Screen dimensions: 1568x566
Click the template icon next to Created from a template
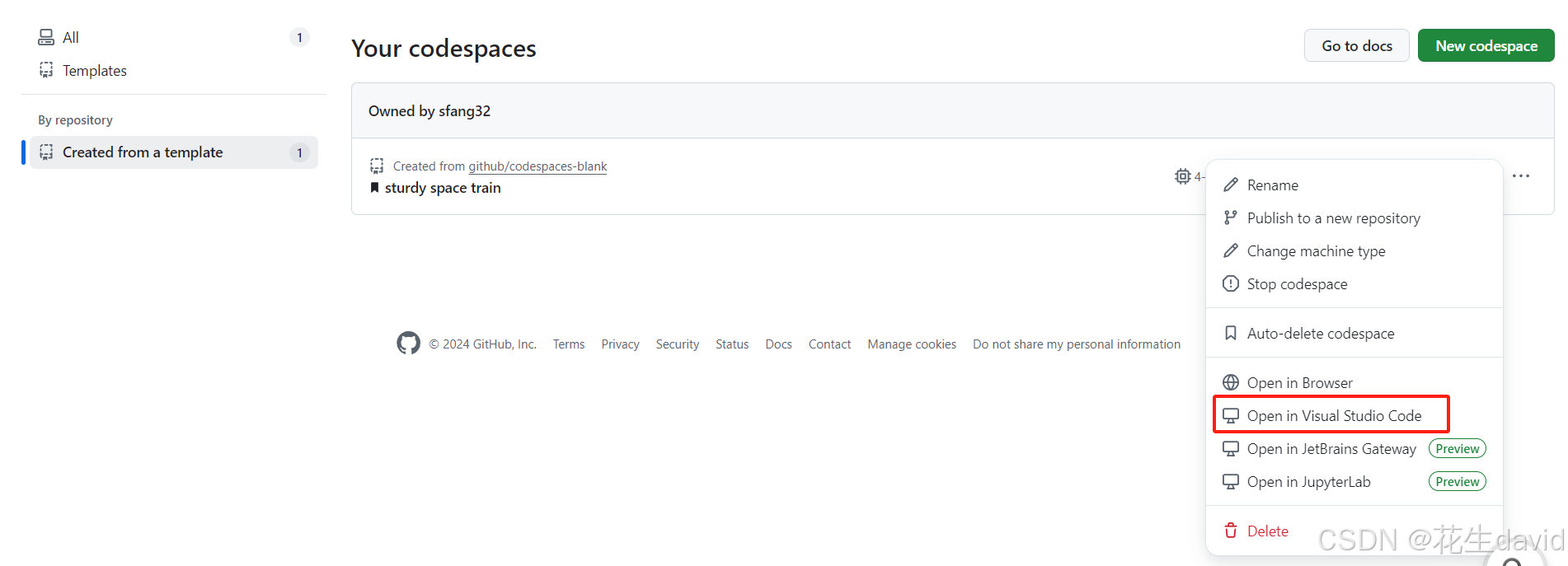46,152
